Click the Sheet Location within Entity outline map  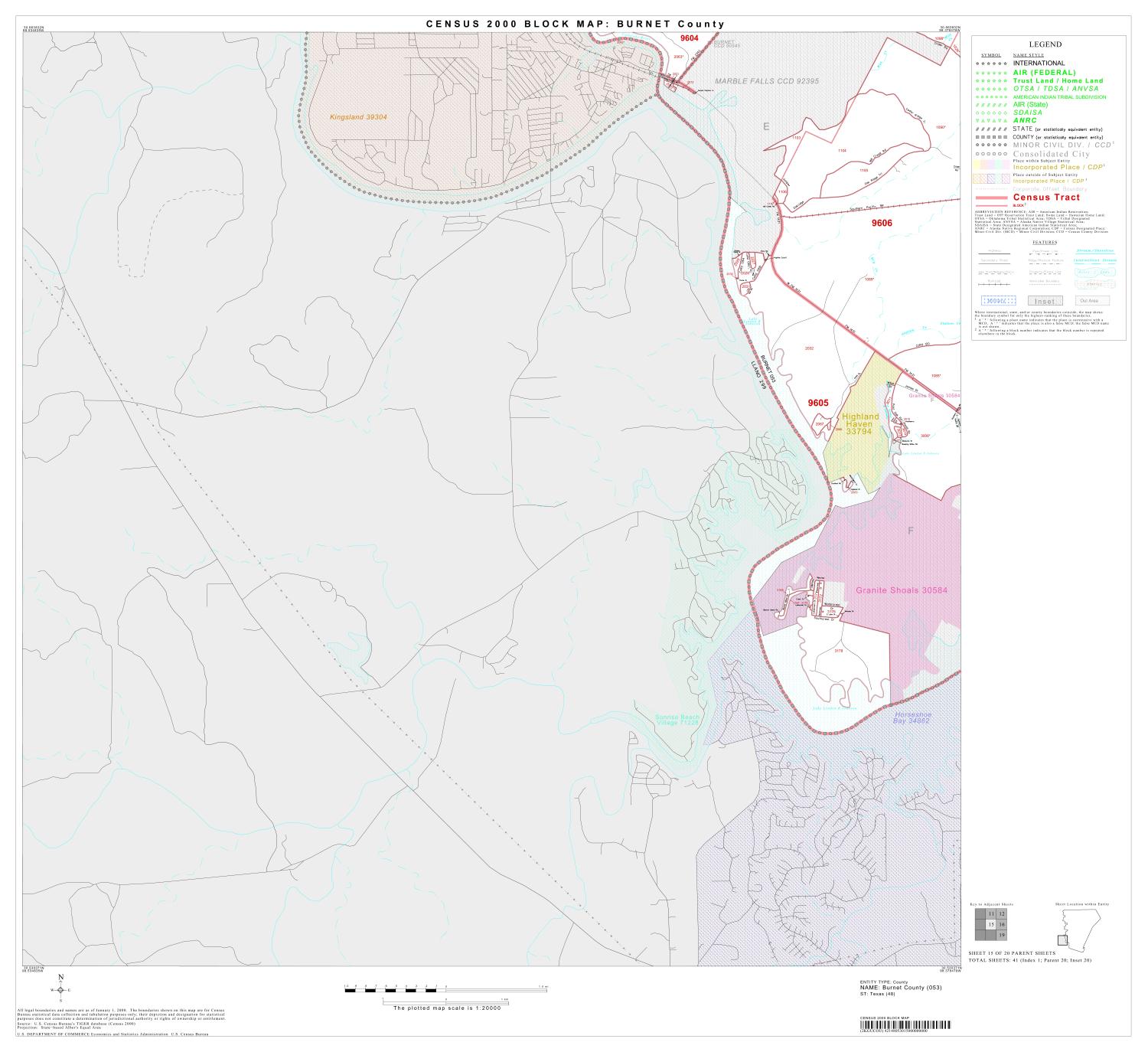point(1081,926)
